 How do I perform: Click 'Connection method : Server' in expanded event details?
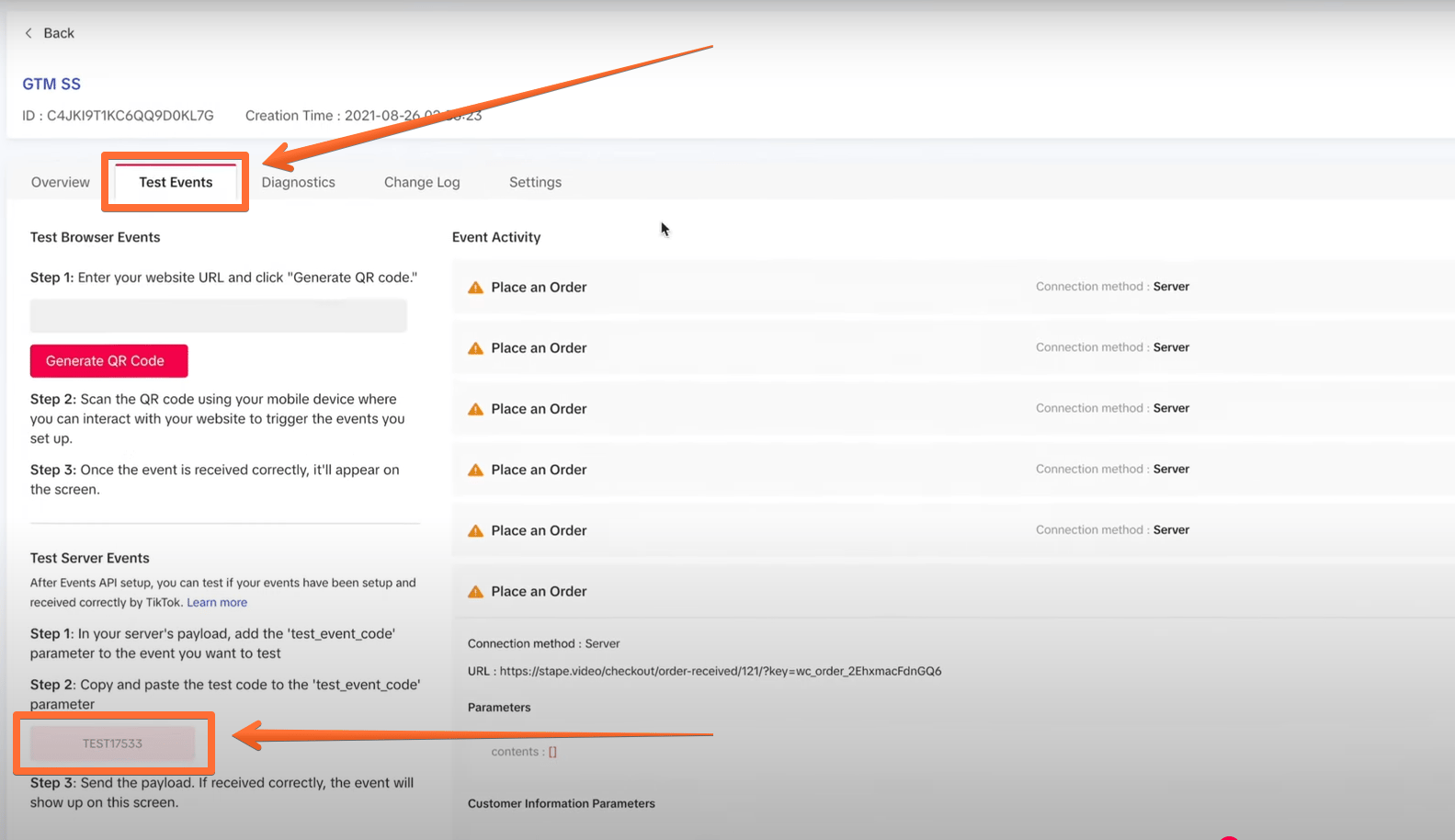543,643
